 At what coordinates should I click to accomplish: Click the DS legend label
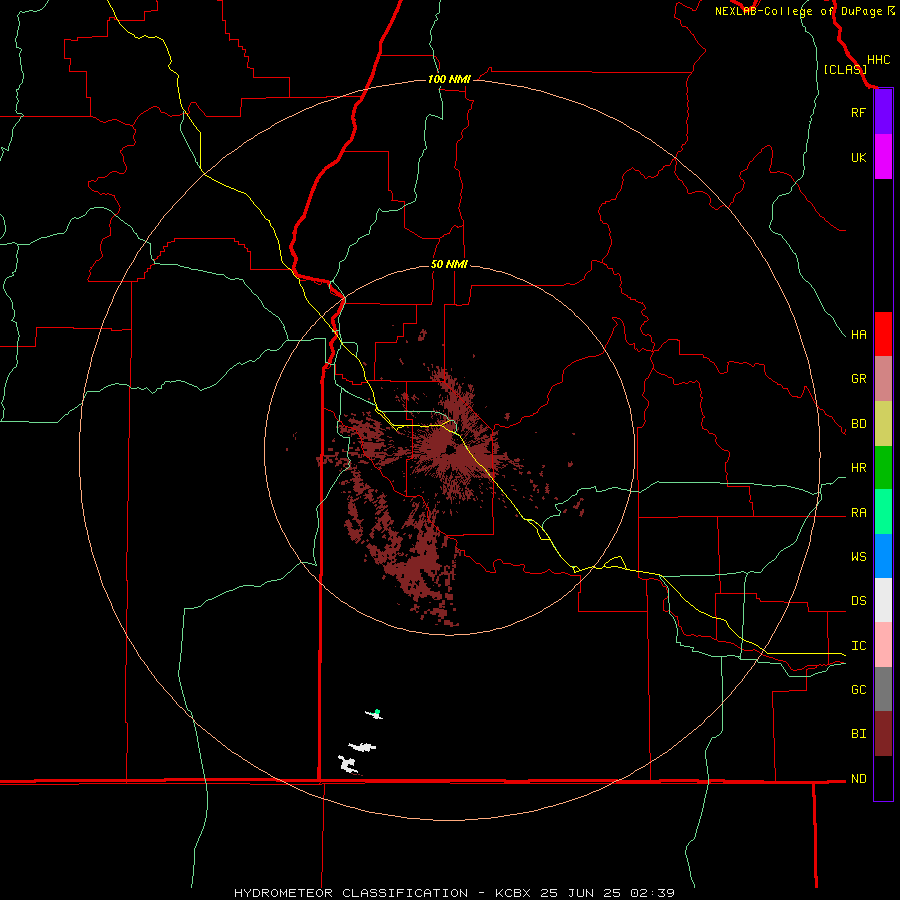(858, 600)
